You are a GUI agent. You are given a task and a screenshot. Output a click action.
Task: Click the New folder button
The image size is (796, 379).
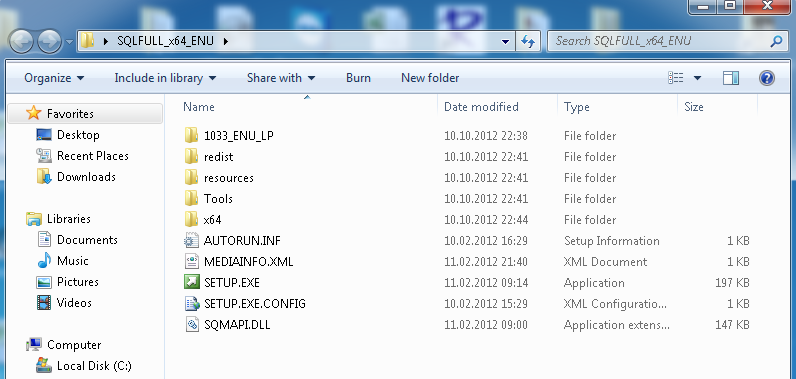430,78
